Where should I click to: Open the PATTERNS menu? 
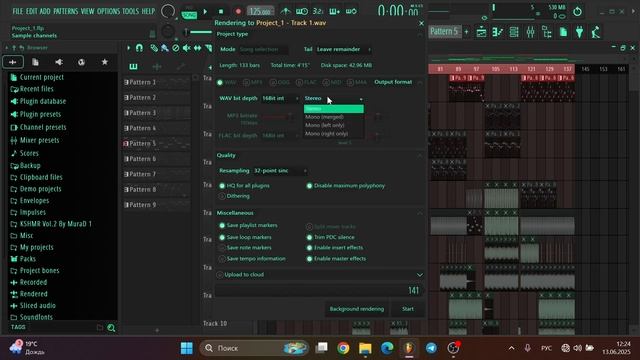tap(65, 11)
